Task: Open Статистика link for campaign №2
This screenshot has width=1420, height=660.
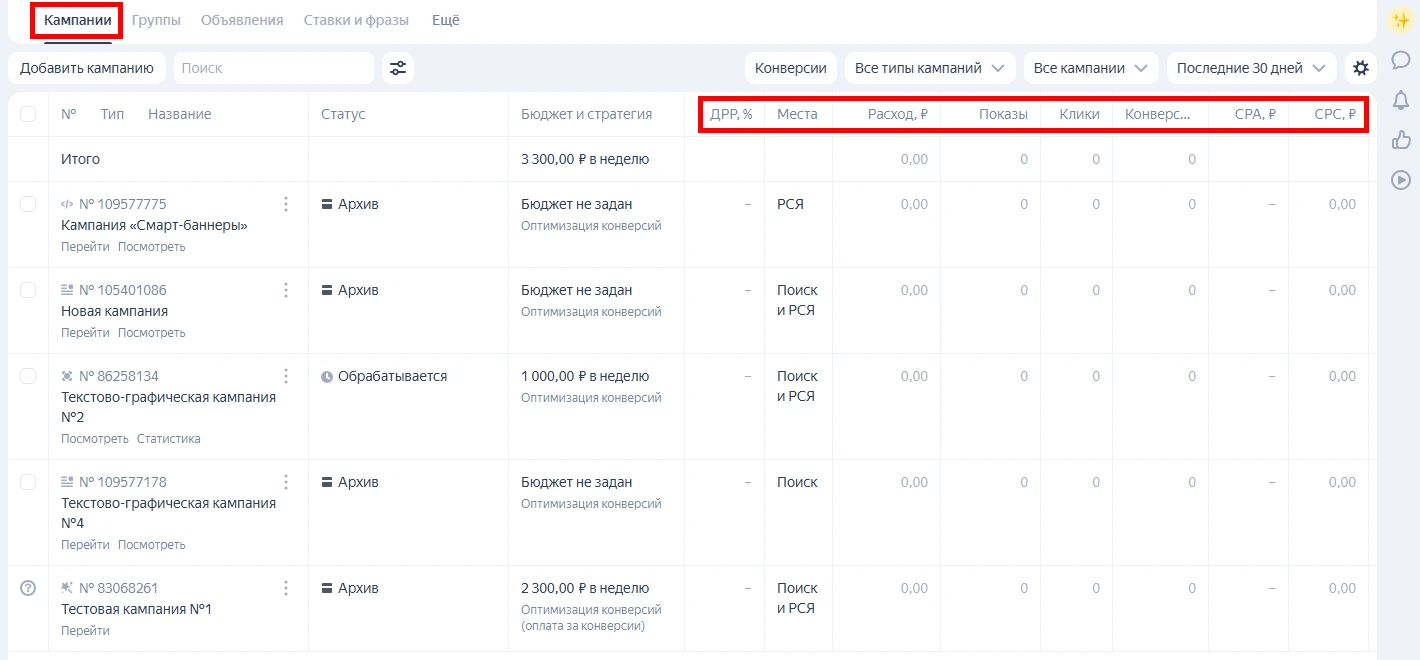Action: click(x=168, y=439)
